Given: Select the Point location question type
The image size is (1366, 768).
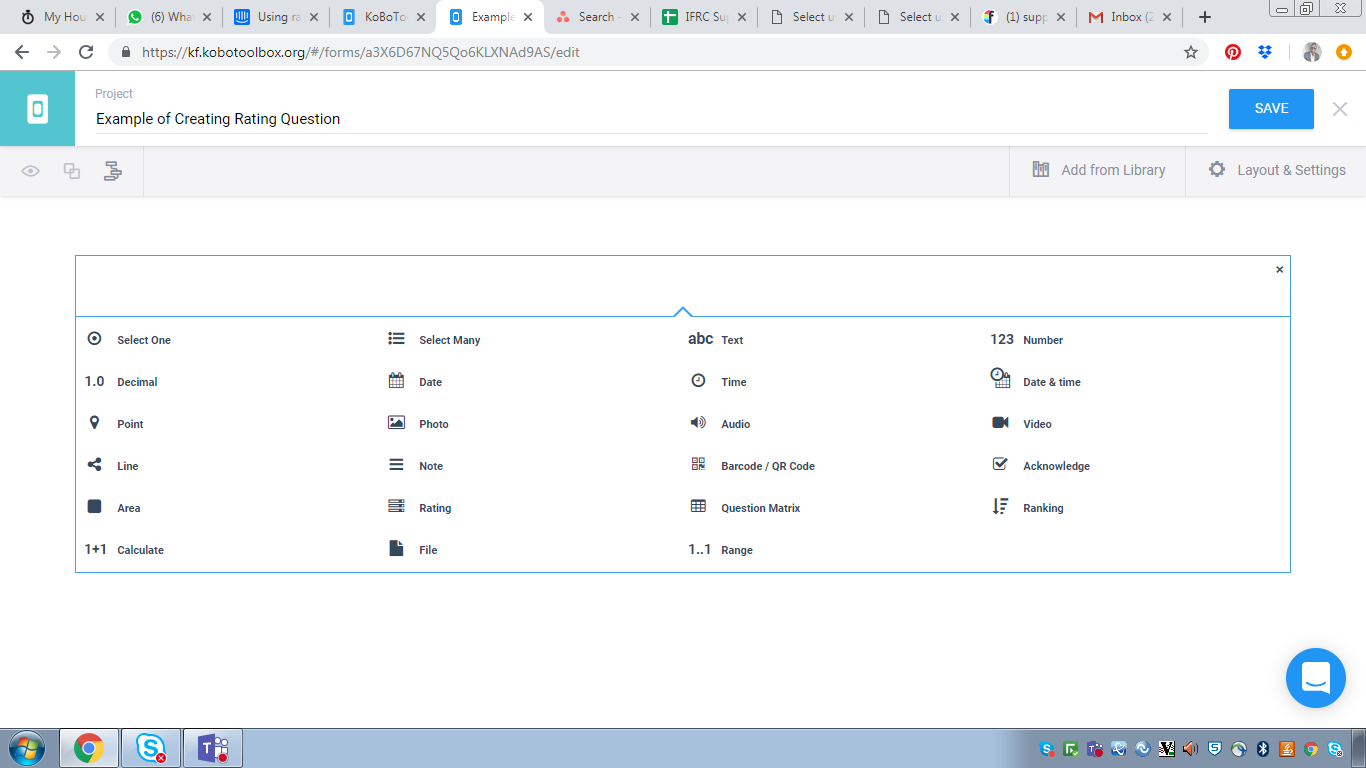Looking at the screenshot, I should coord(129,424).
